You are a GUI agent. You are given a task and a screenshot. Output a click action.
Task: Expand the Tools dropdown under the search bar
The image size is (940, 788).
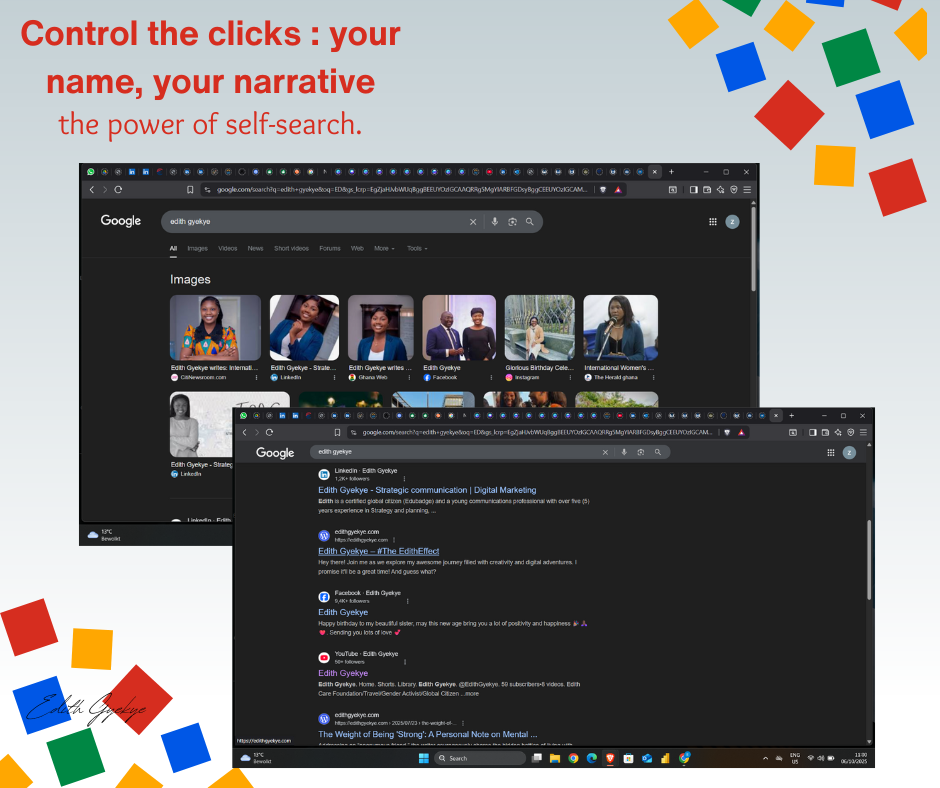tap(416, 248)
